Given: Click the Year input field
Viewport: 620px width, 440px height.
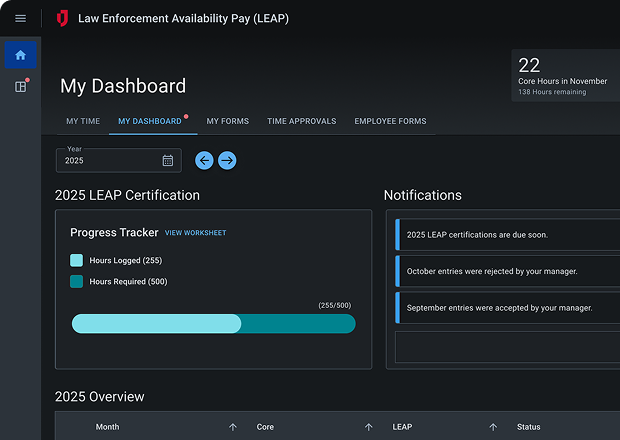Looking at the screenshot, I should [x=108, y=160].
